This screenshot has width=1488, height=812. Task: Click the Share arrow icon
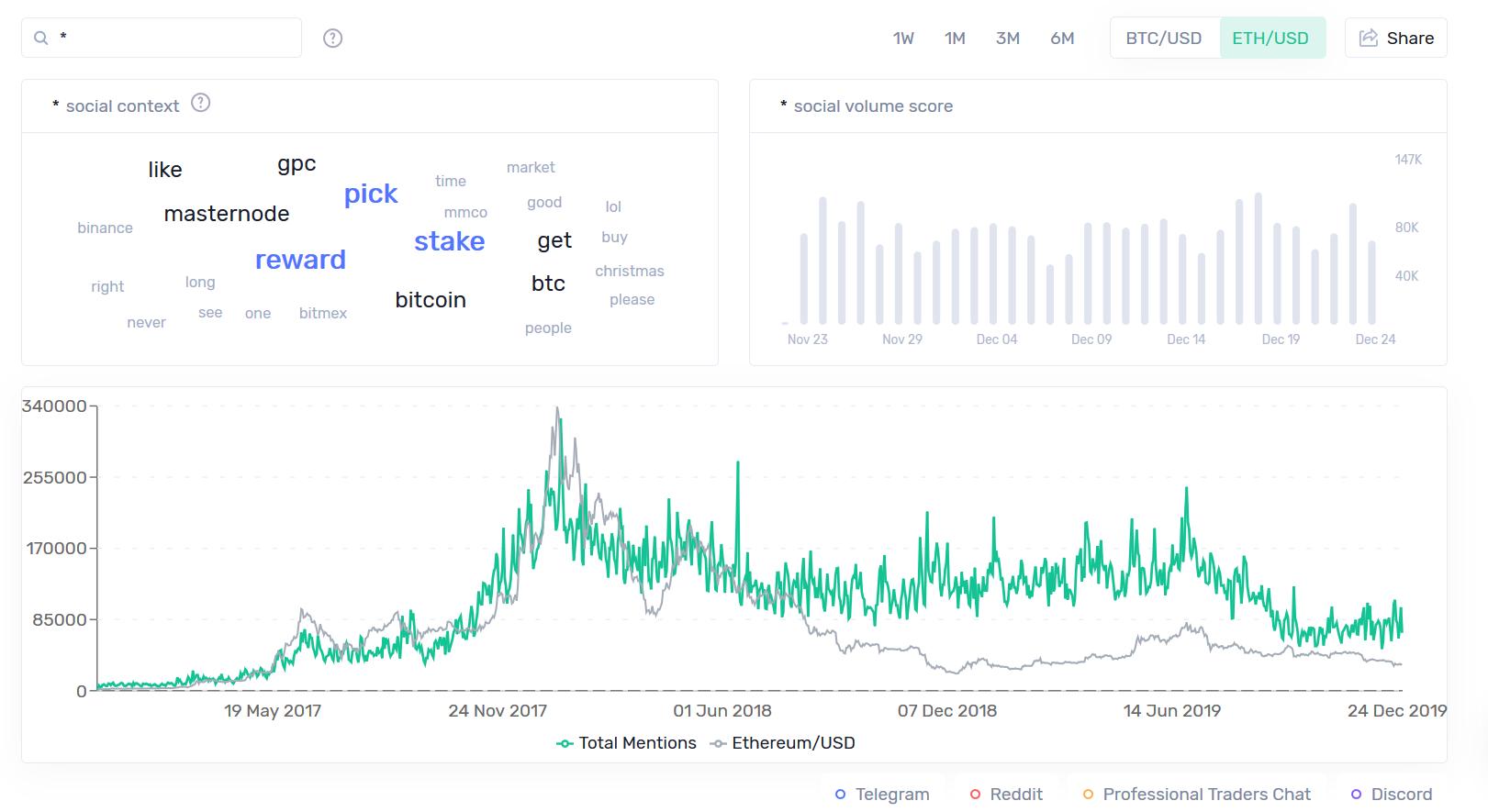[1368, 38]
